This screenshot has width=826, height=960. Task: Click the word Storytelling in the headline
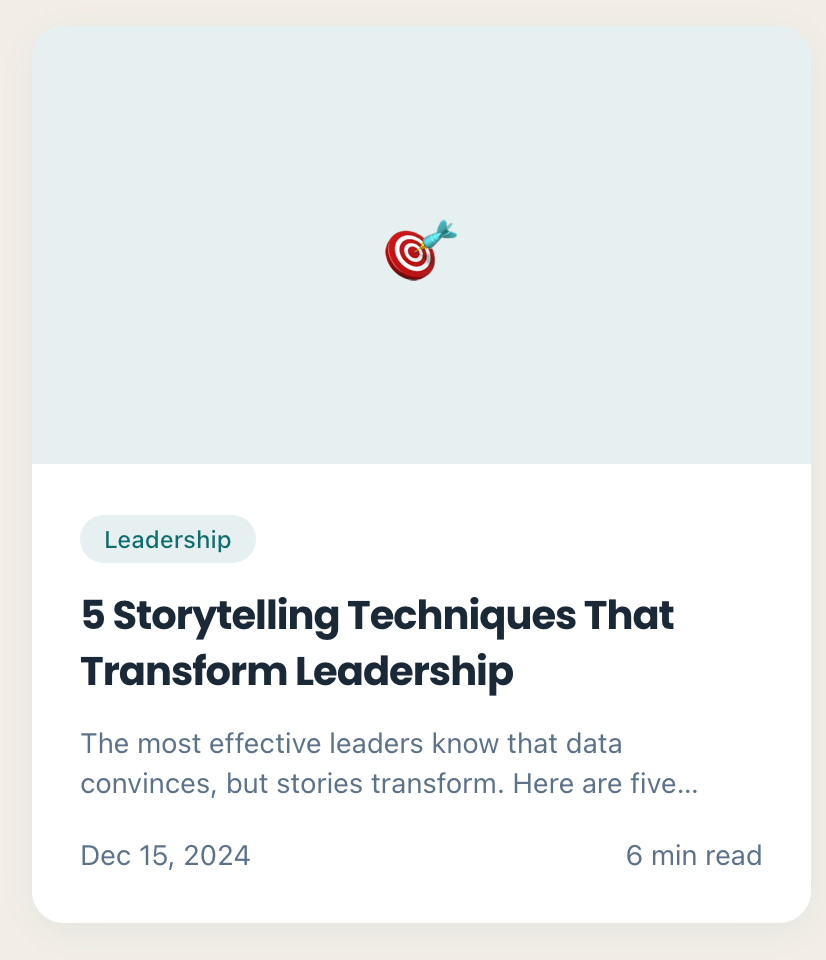click(226, 615)
